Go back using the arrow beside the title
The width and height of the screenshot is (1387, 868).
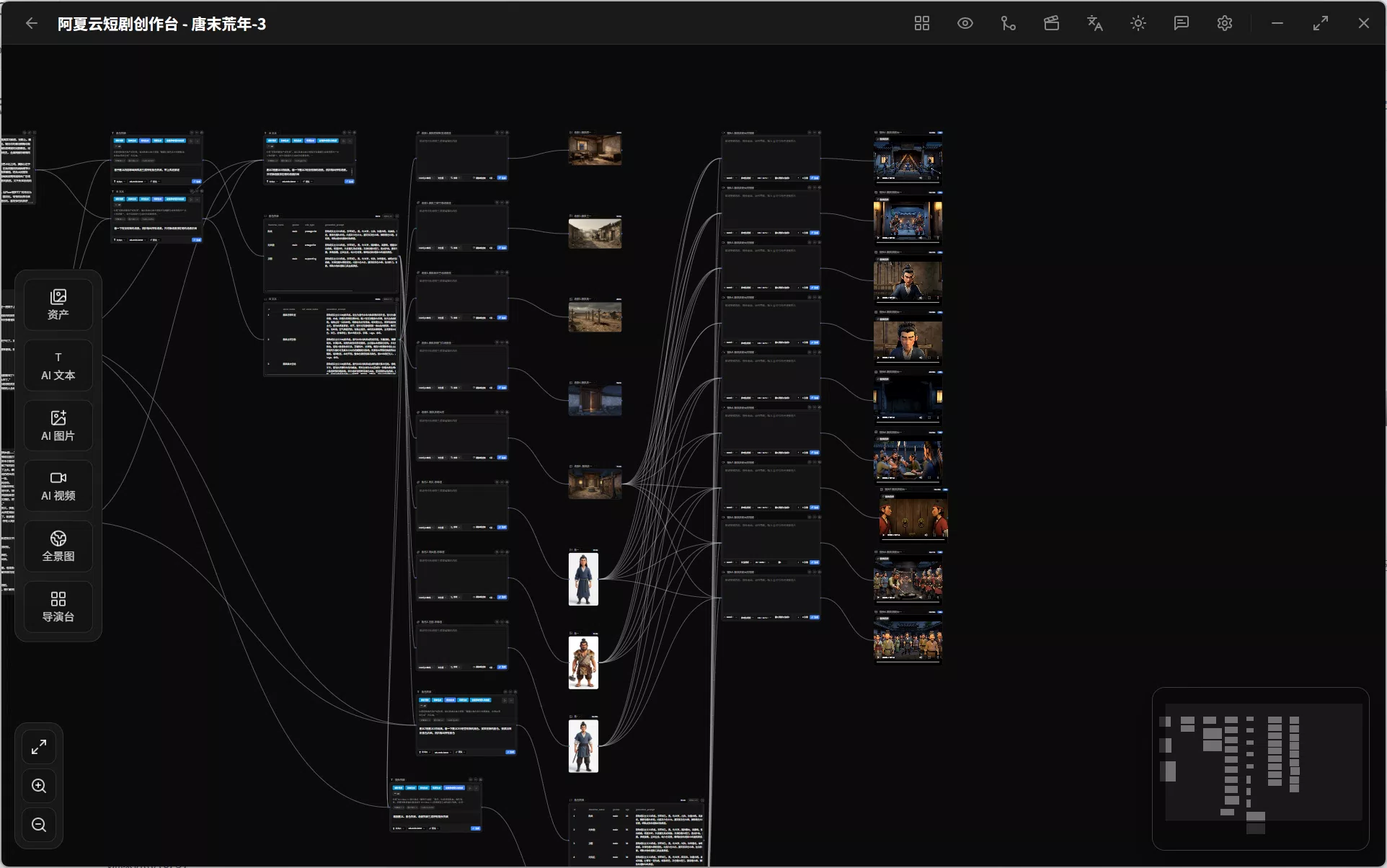(32, 23)
